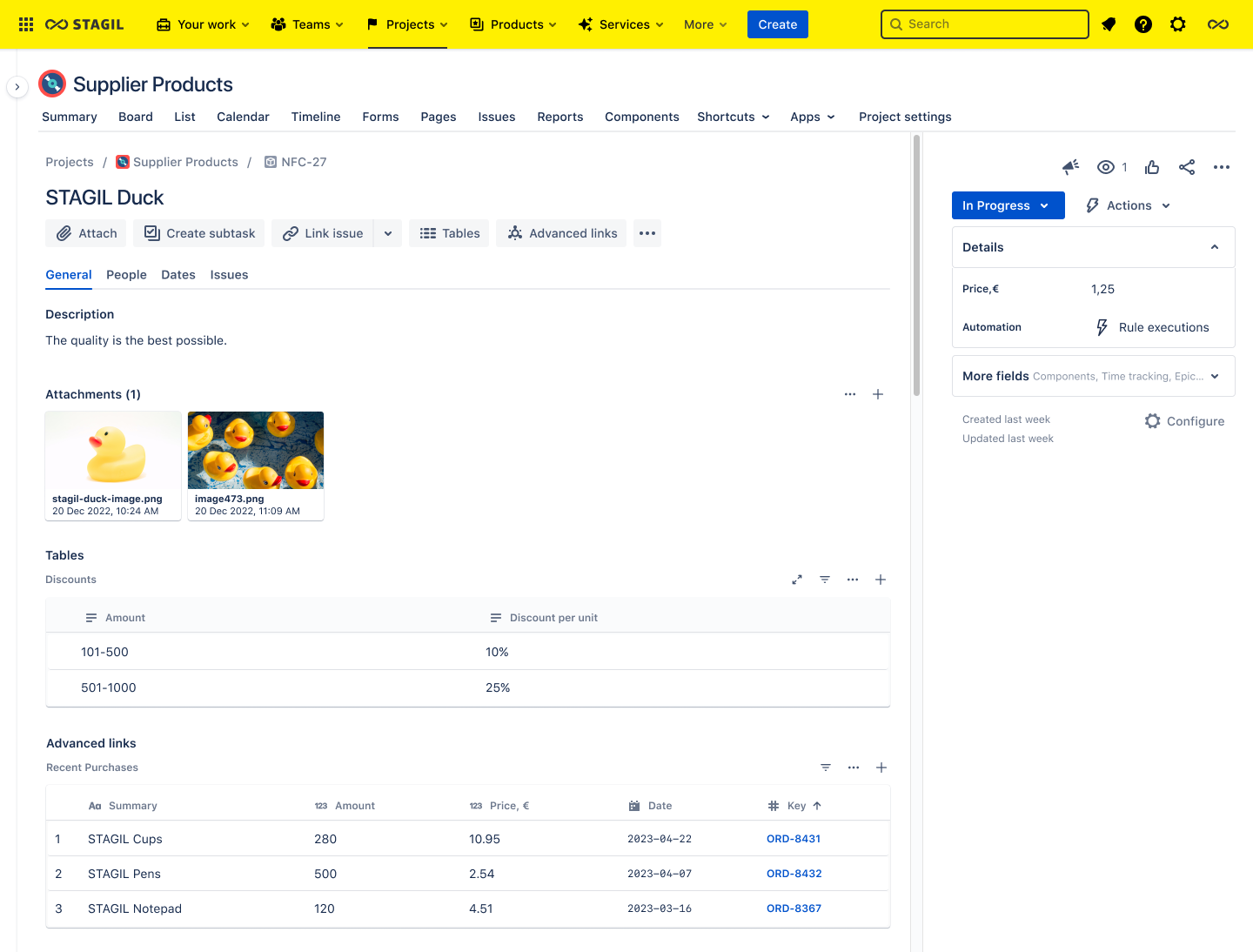Add an attachment with plus icon
Screen dimensions: 1253x952
pos(878,394)
